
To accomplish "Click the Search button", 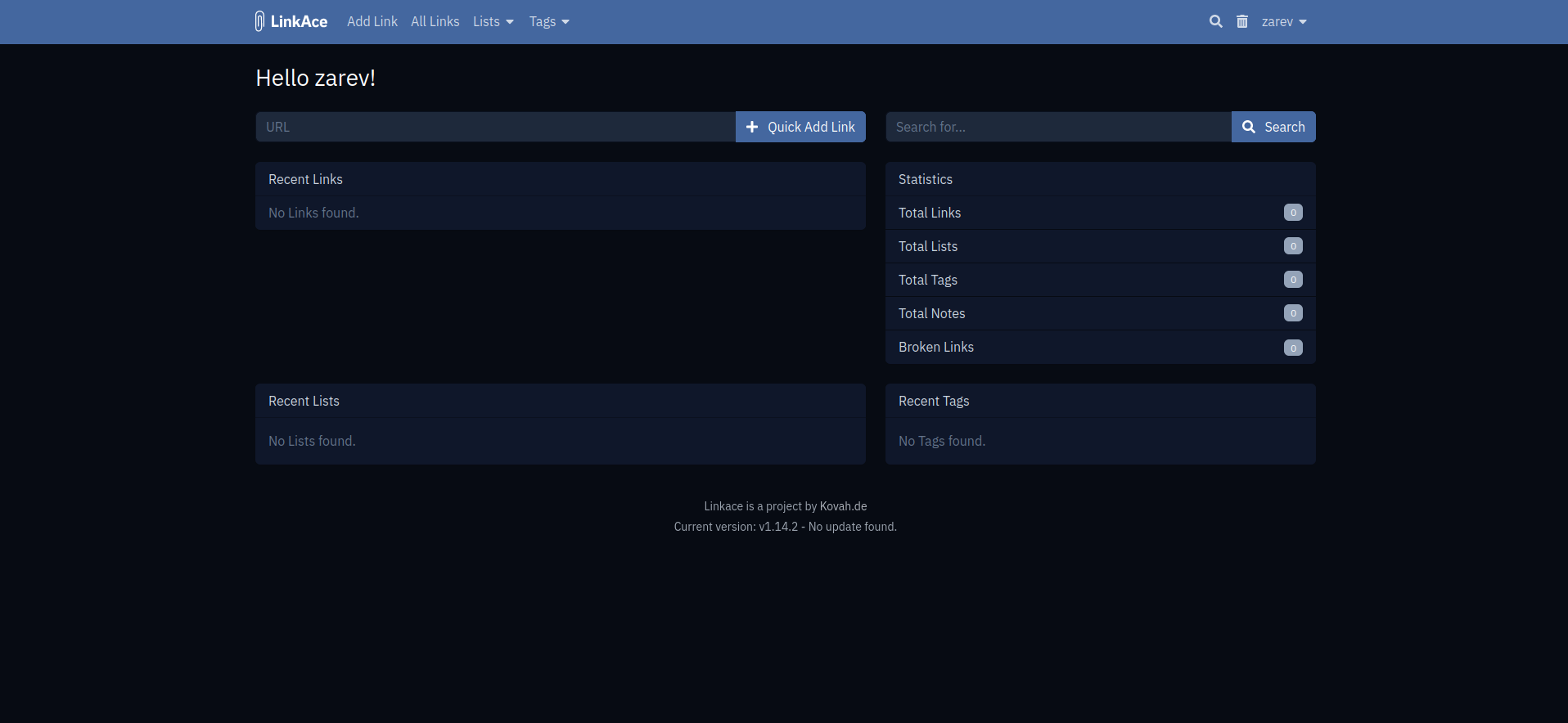I will (x=1273, y=127).
